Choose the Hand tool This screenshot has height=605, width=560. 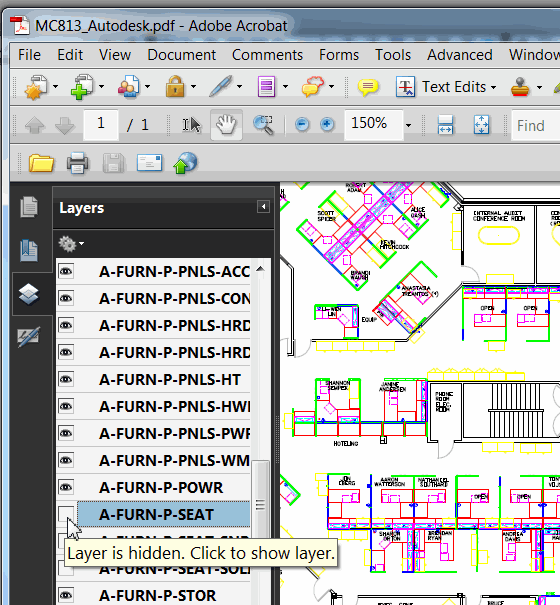(226, 125)
